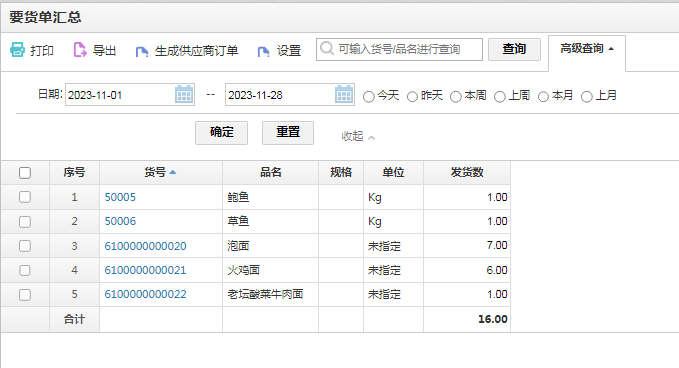679x368 pixels.
Task: Click the printer icon for 打印
Action: click(x=17, y=50)
